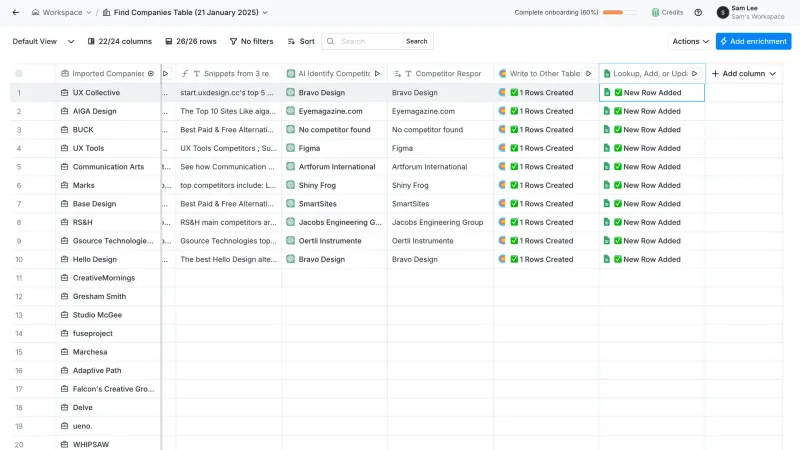Click AI icon next to Shiny Frog
The height and width of the screenshot is (450, 800).
290,185
